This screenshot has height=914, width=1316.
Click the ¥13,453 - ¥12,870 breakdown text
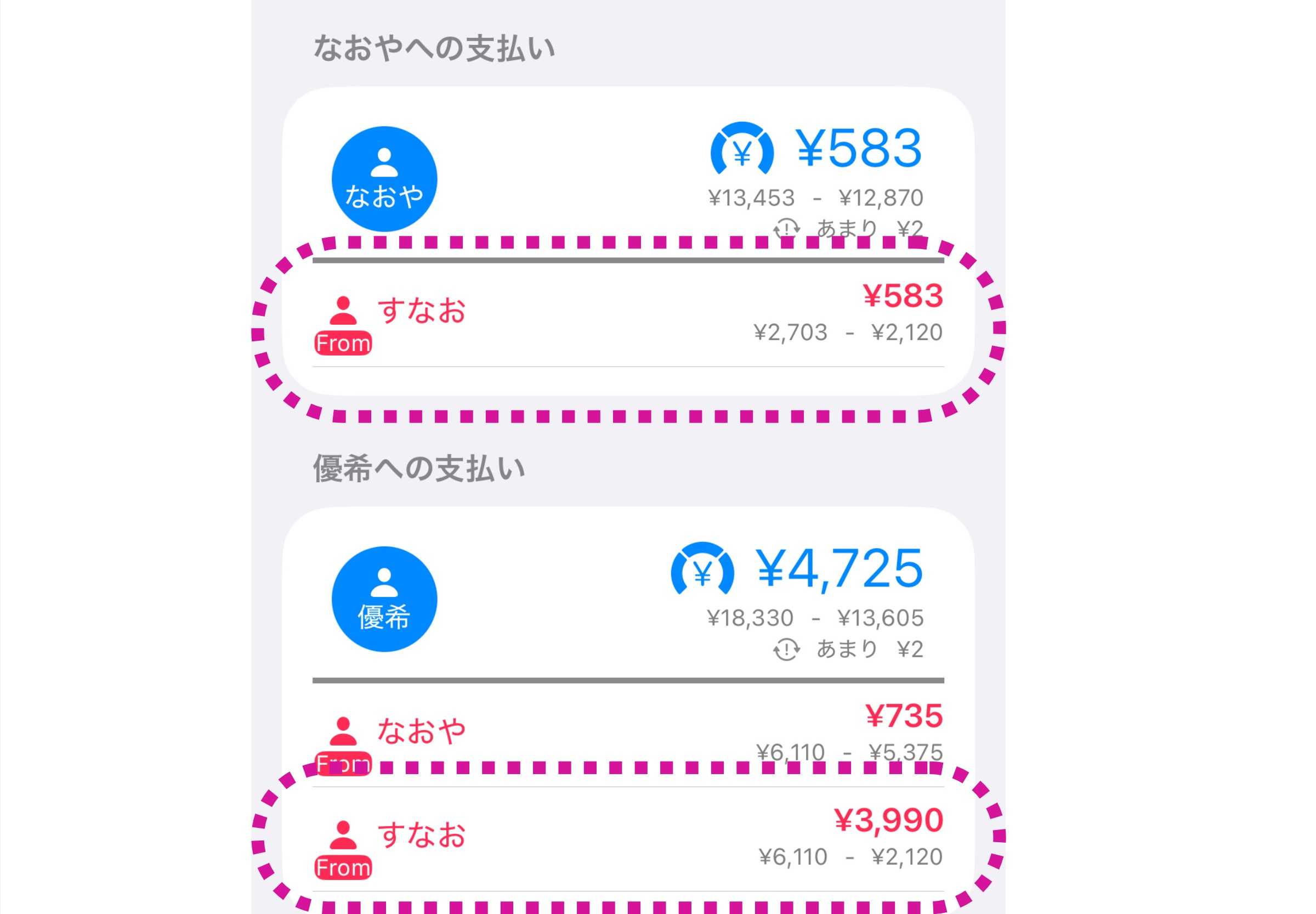[x=815, y=198]
